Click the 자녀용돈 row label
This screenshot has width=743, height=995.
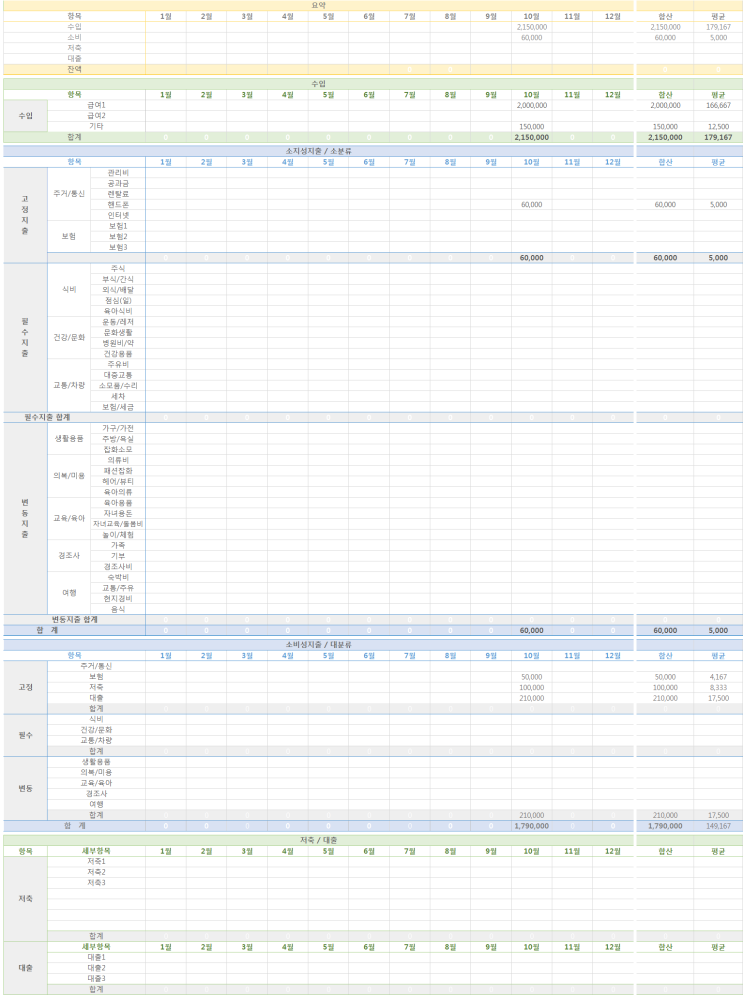point(118,514)
